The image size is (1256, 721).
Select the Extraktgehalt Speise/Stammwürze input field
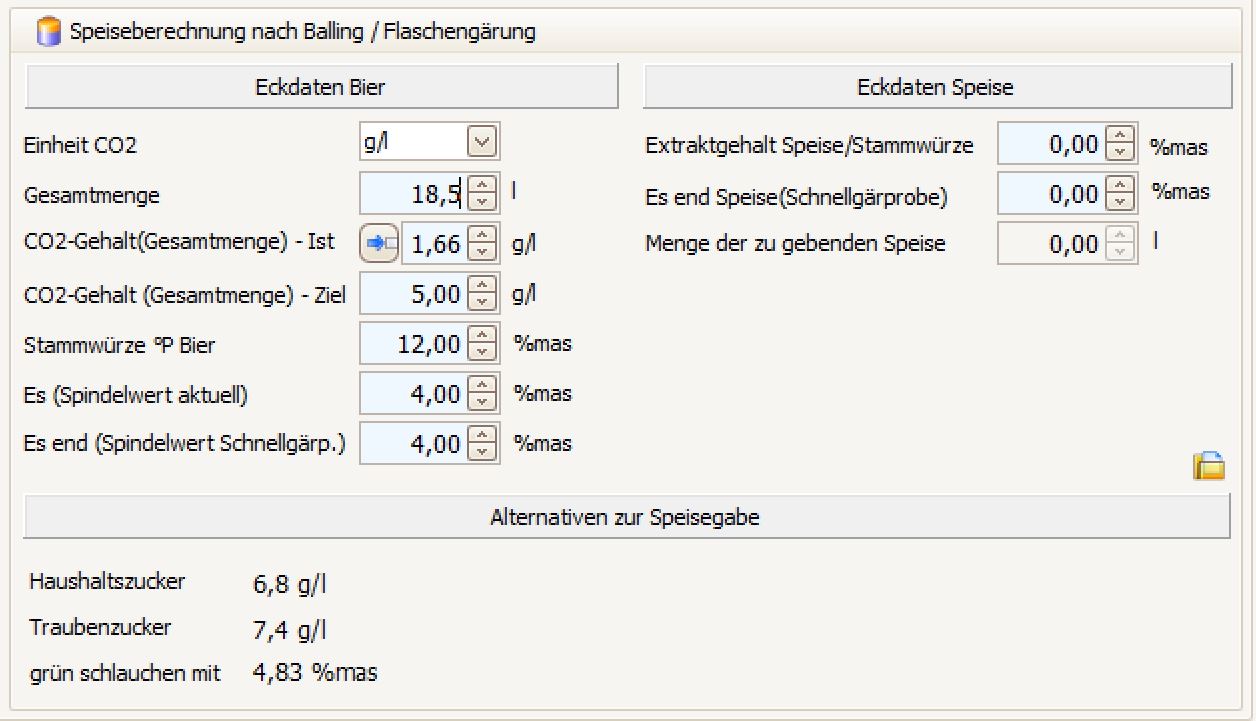[x=1051, y=146]
